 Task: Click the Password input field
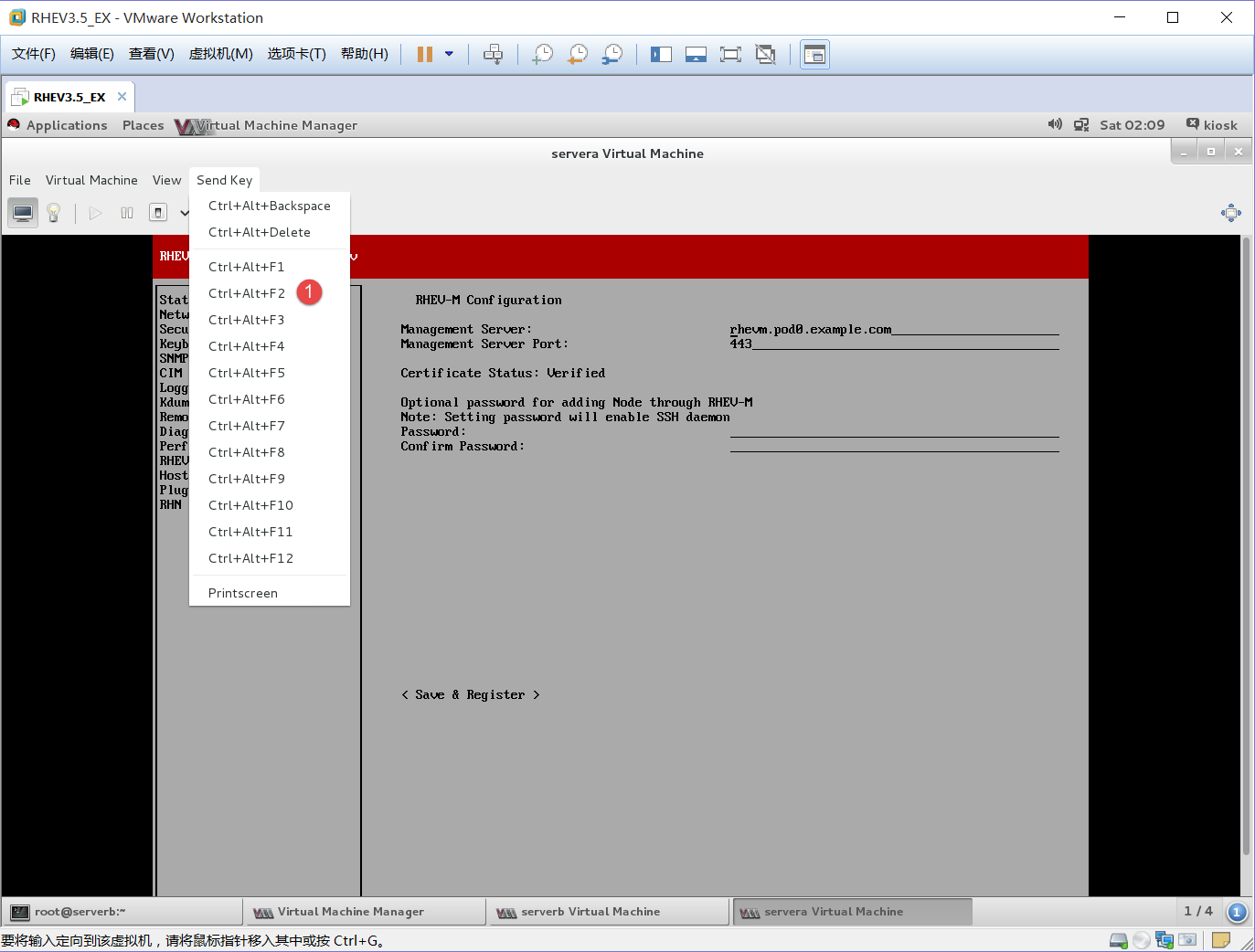pyautogui.click(x=894, y=431)
